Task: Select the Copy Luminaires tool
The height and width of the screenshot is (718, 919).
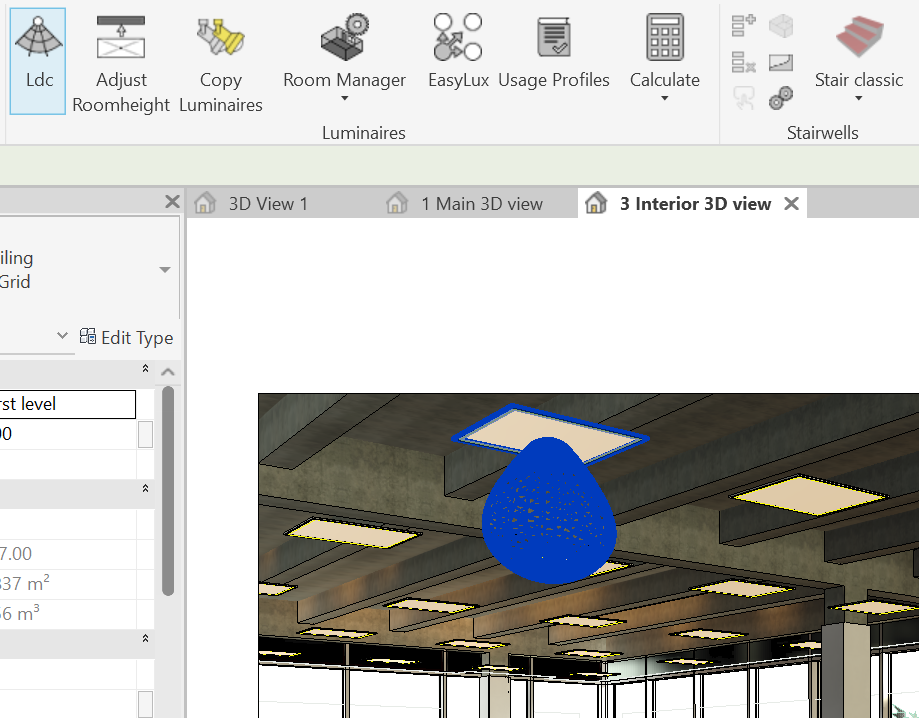Action: pyautogui.click(x=220, y=60)
